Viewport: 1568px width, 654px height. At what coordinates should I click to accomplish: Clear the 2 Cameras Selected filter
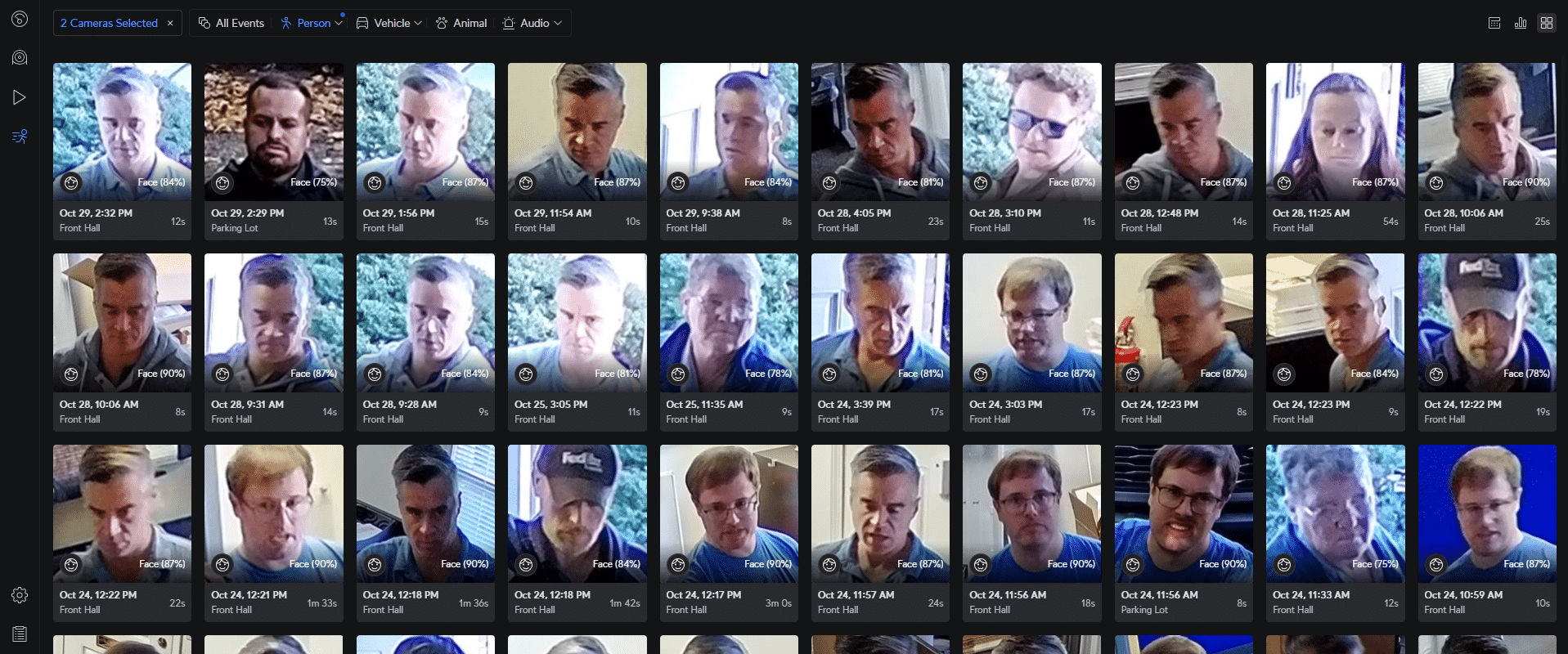(x=170, y=23)
